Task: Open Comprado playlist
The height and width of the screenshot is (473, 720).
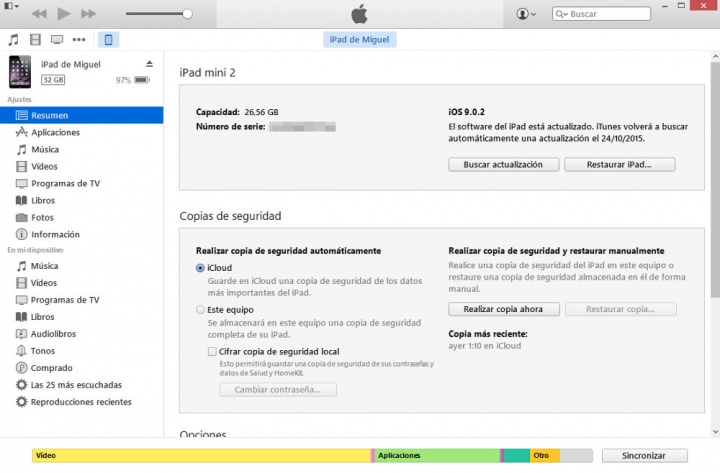Action: (82, 368)
